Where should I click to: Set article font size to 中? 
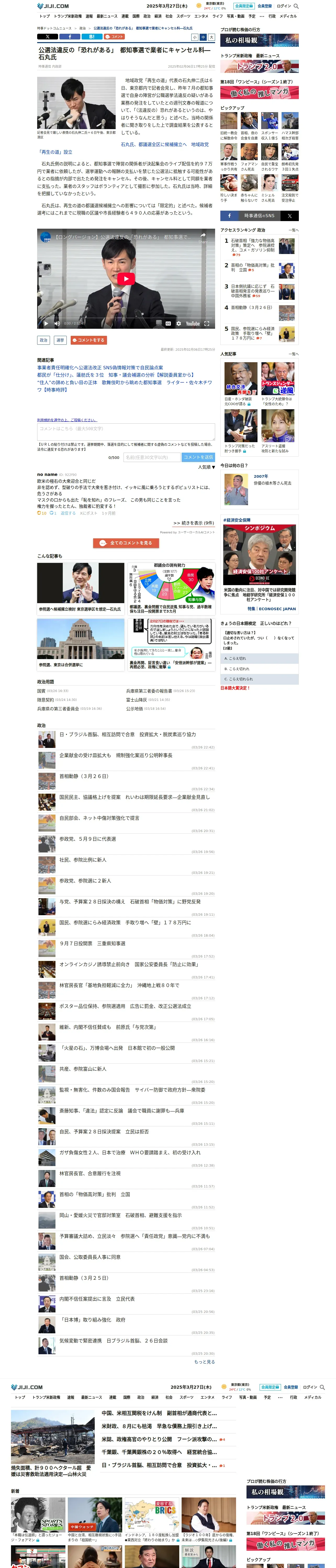203,37
